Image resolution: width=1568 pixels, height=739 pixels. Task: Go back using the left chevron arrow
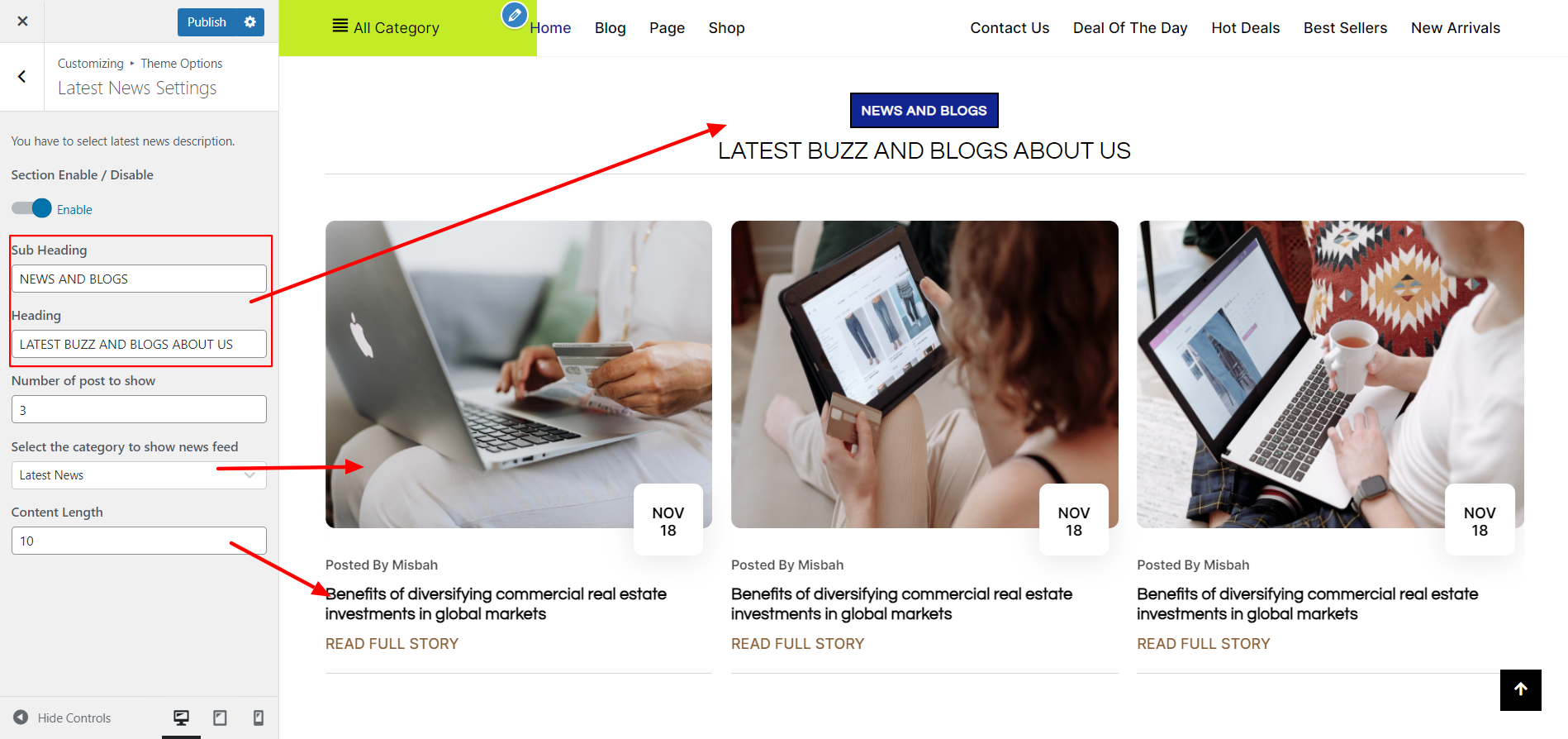coord(21,77)
